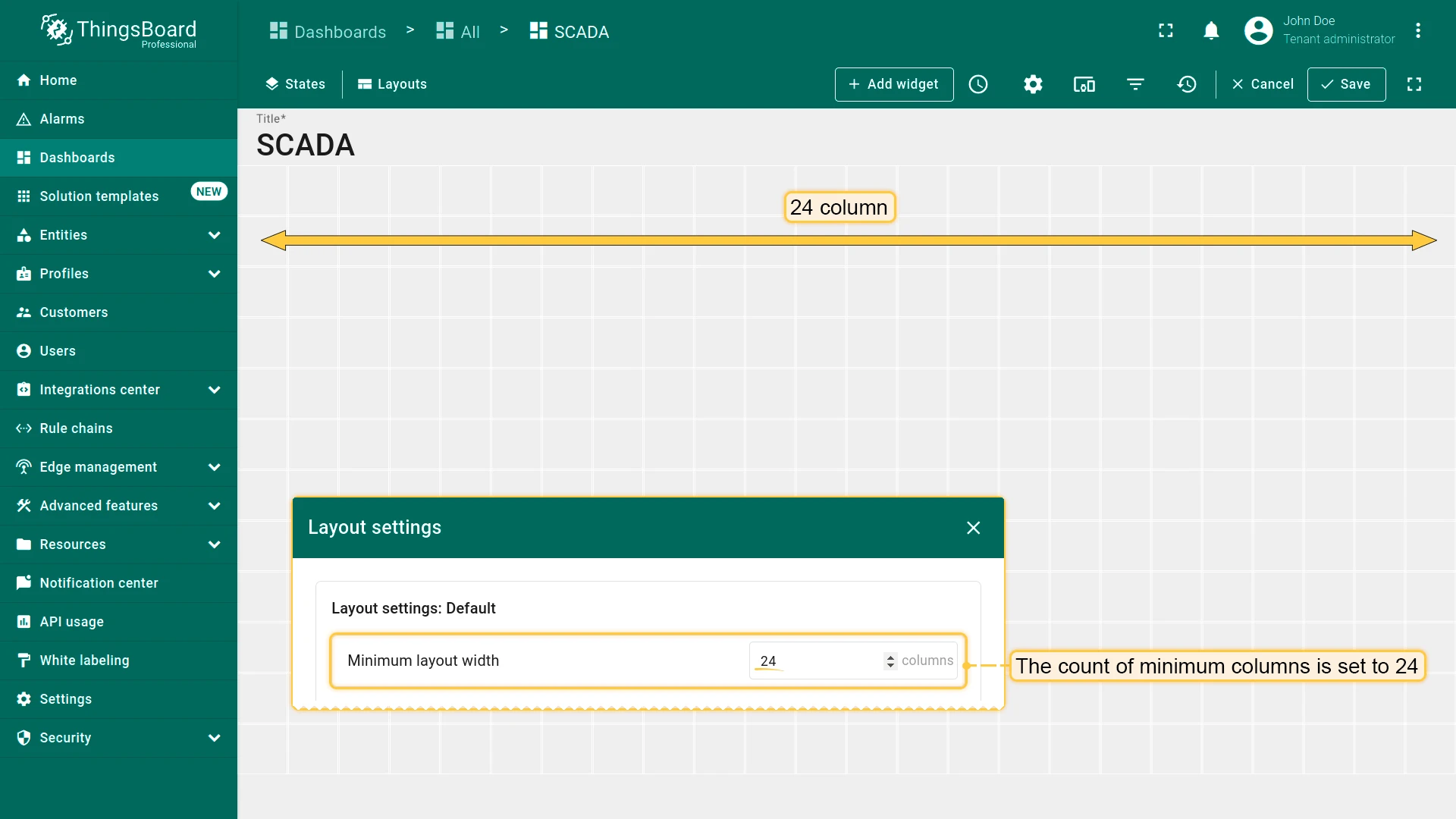Click the Resources folder icon
The width and height of the screenshot is (1456, 819).
pos(24,544)
